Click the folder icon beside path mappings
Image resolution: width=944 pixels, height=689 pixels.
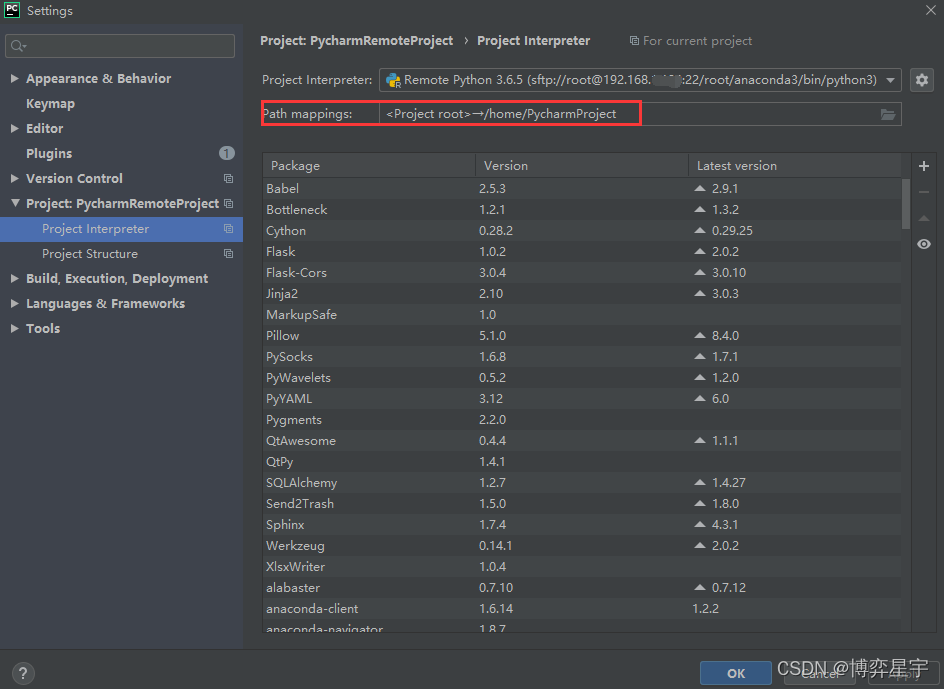click(x=888, y=114)
